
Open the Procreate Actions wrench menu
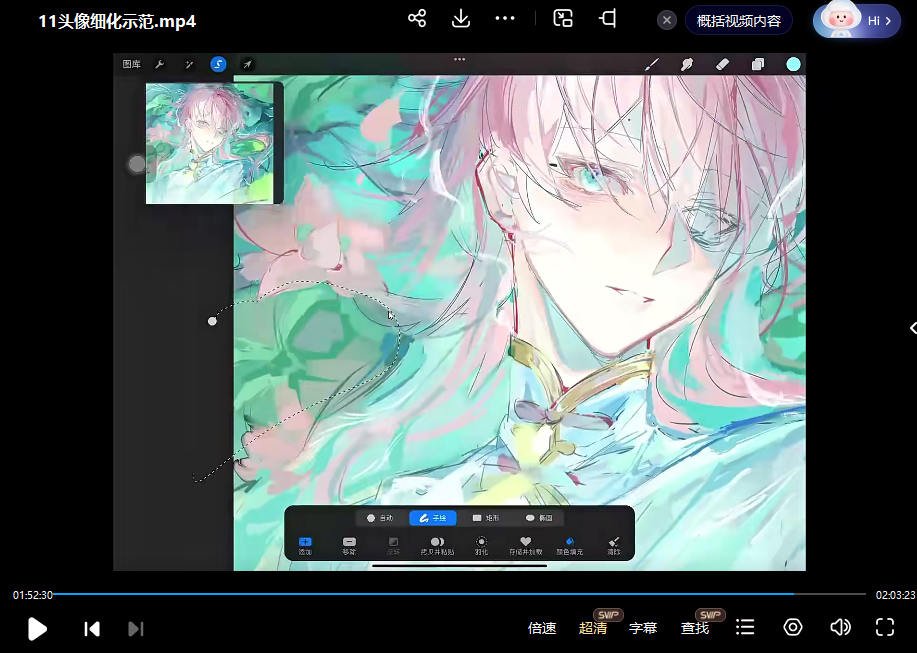coord(159,64)
